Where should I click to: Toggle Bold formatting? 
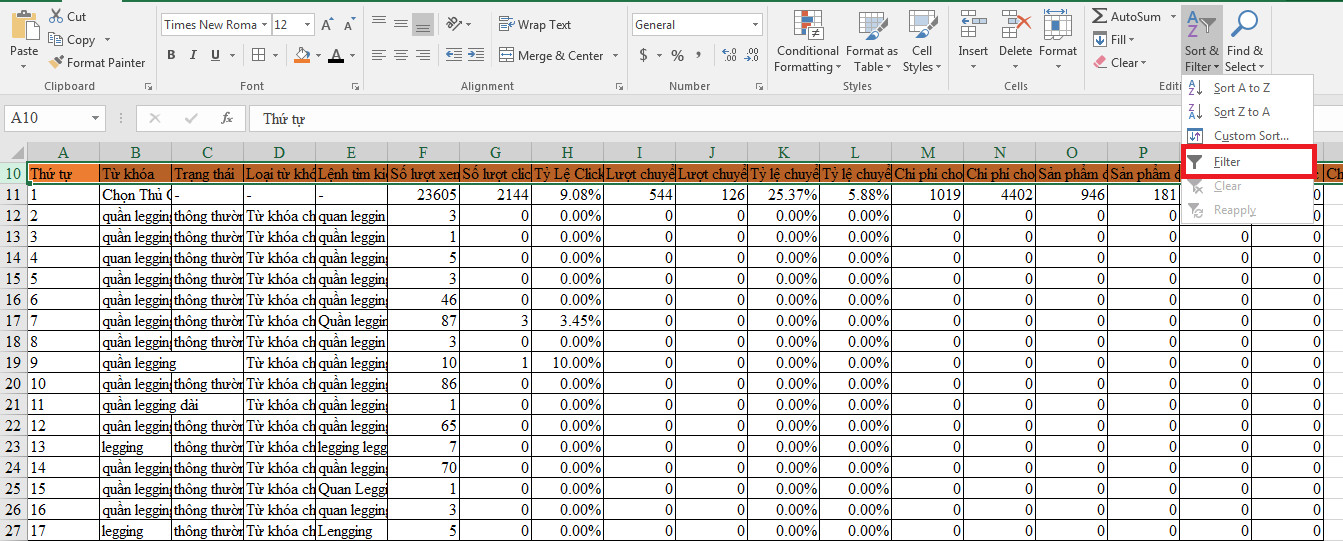tap(171, 55)
